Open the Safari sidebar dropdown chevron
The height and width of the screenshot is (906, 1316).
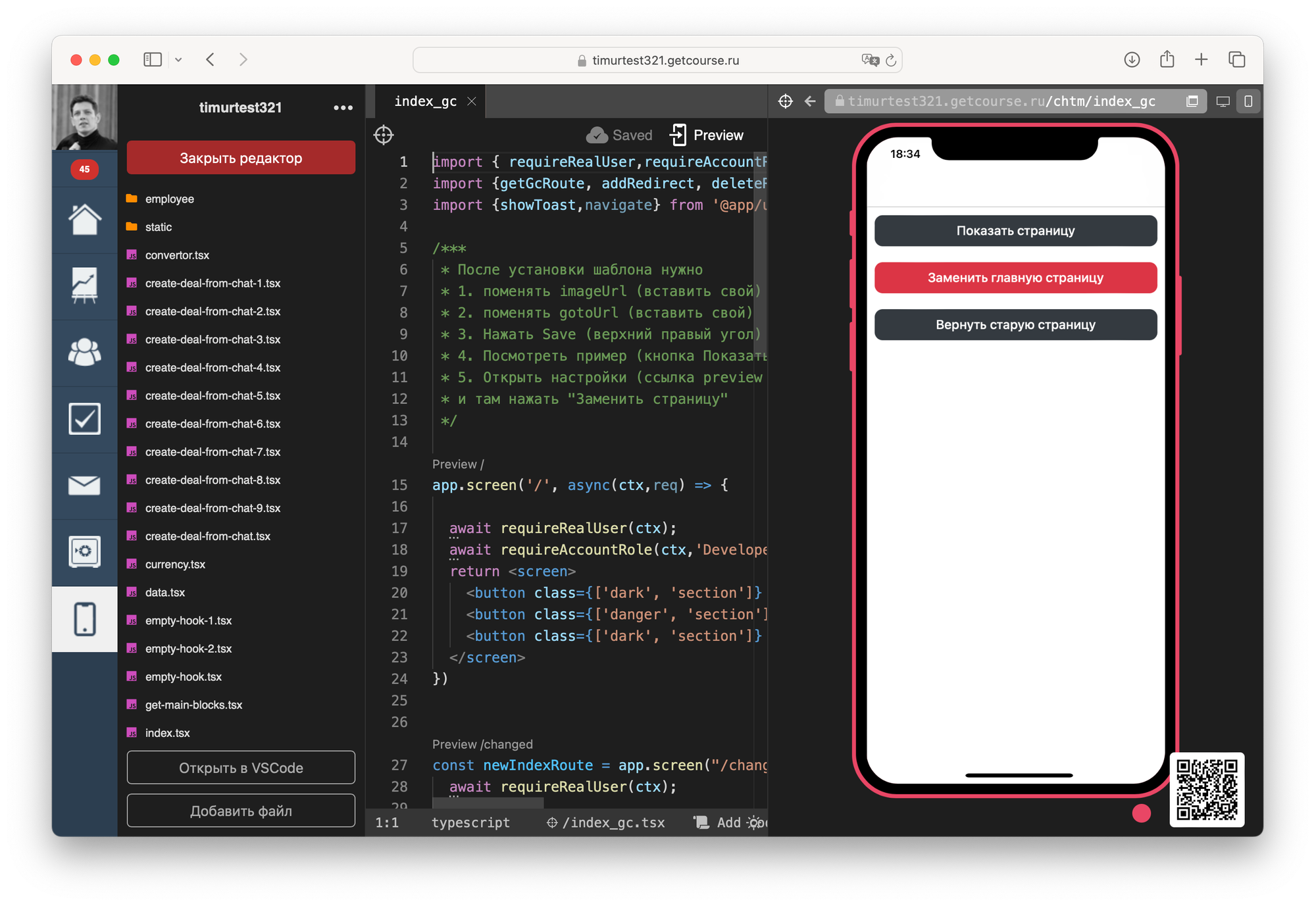click(178, 60)
